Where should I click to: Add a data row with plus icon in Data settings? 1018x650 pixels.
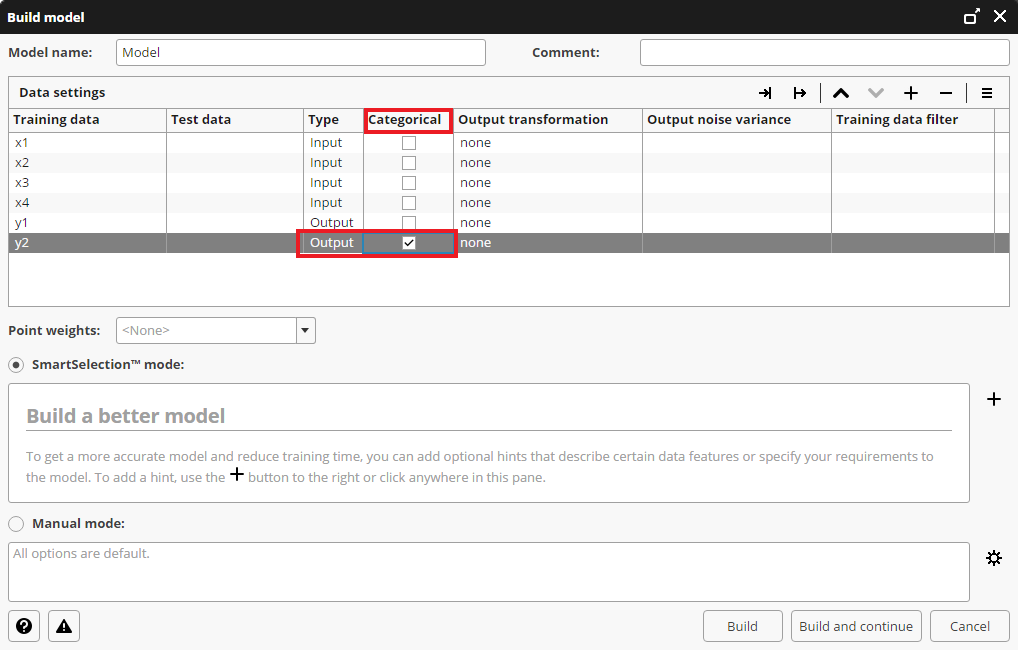tap(911, 93)
